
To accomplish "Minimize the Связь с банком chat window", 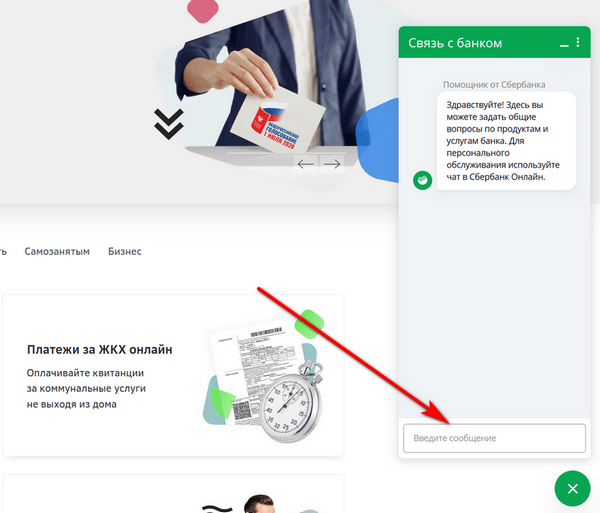I will tap(564, 45).
